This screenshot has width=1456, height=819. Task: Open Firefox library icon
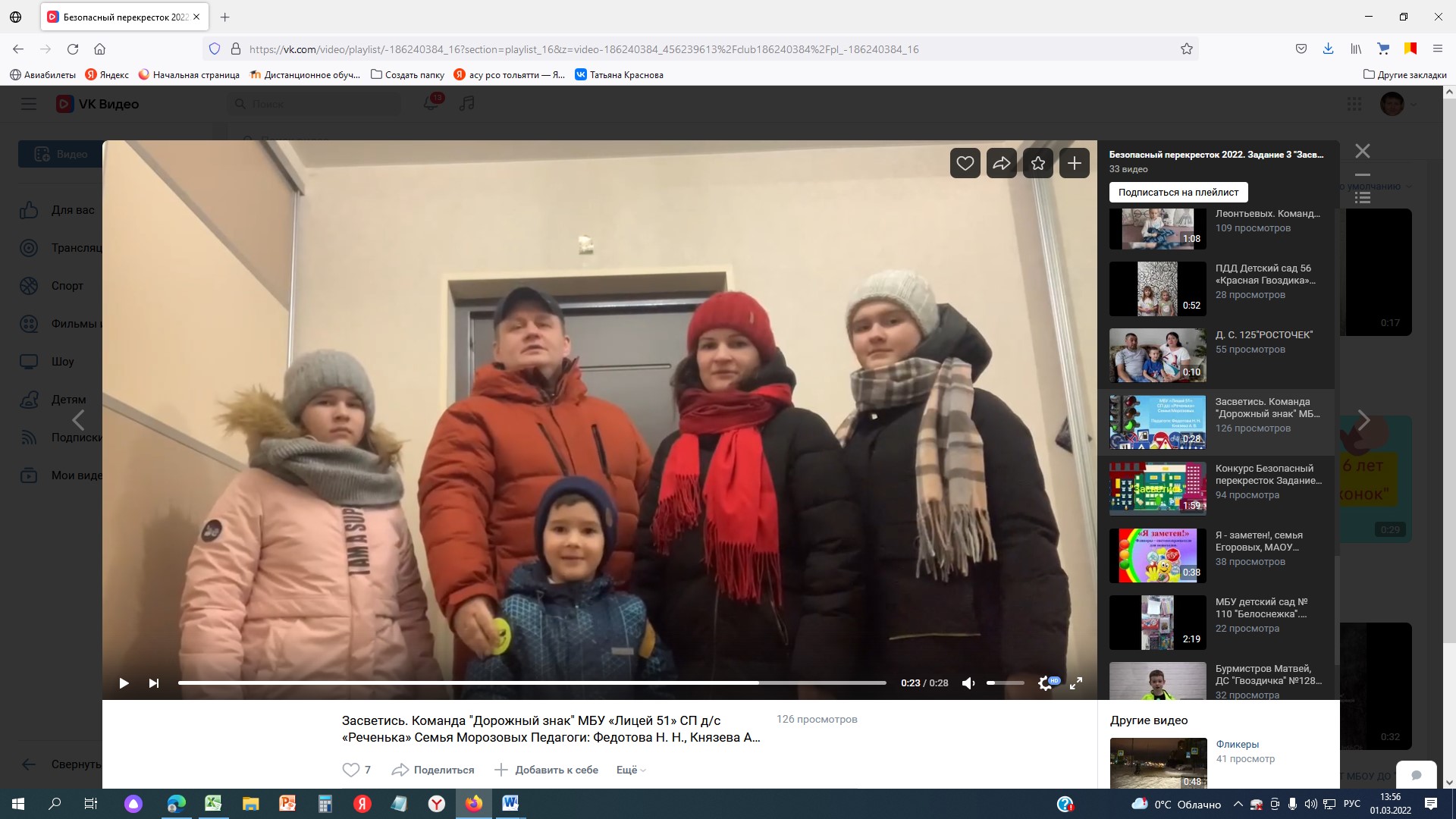click(x=1356, y=49)
